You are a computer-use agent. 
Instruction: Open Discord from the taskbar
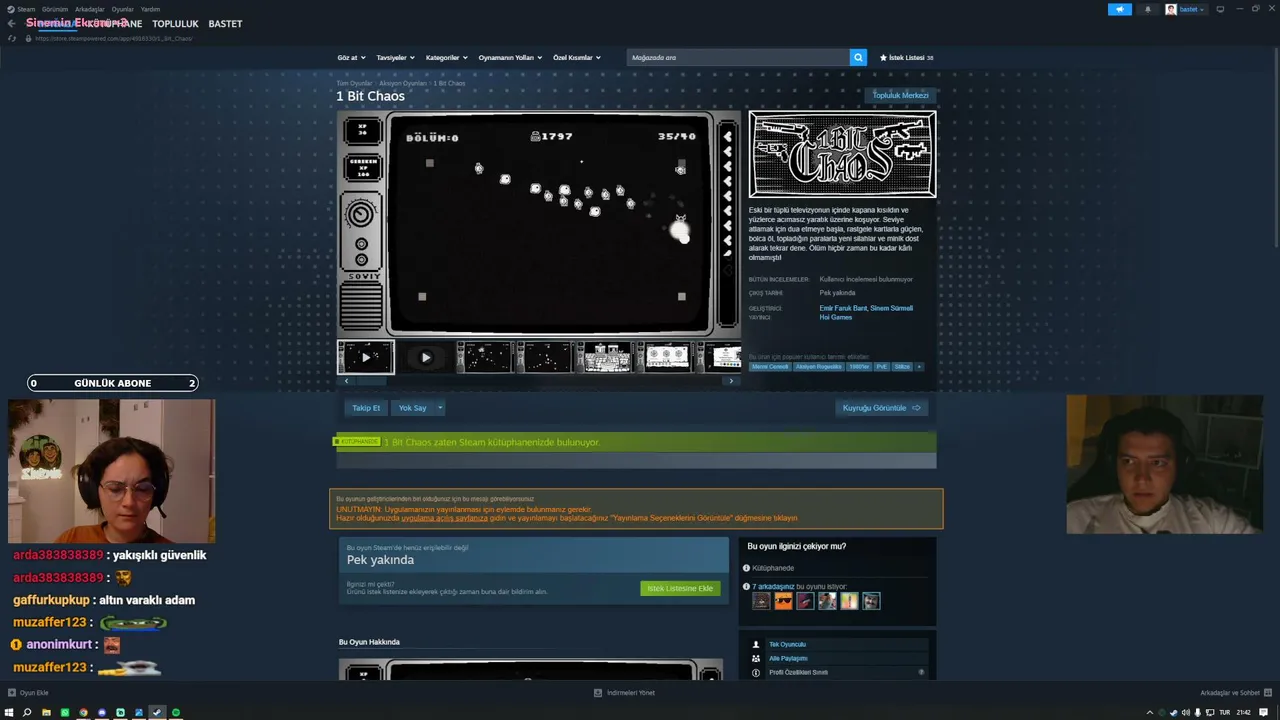(102, 712)
